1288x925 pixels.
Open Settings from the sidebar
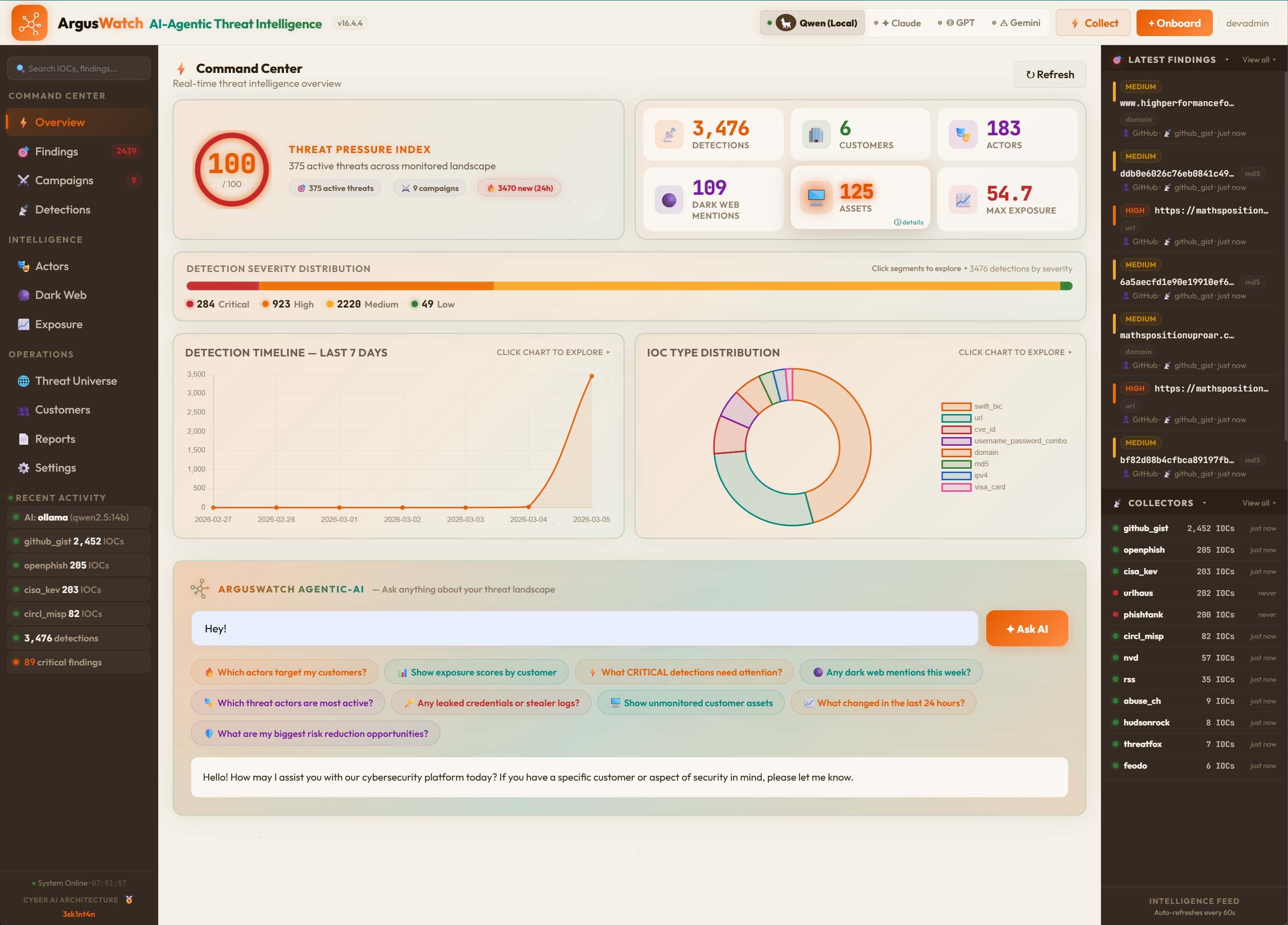[x=55, y=467]
